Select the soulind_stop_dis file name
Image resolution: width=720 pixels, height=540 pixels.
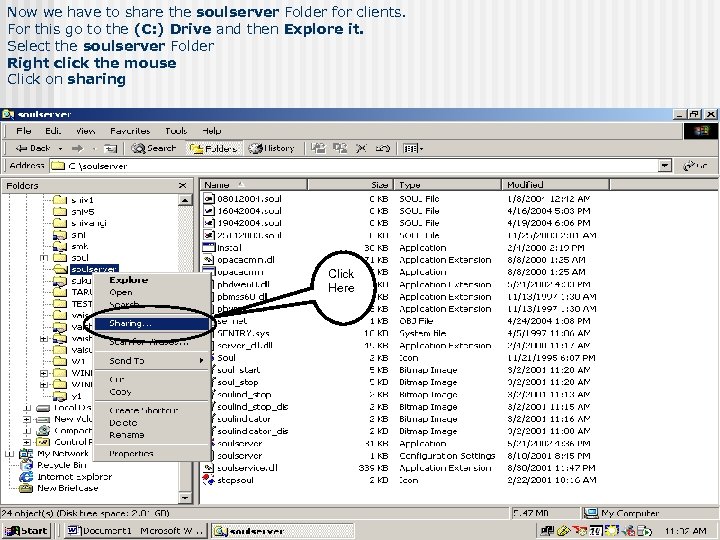tap(252, 407)
